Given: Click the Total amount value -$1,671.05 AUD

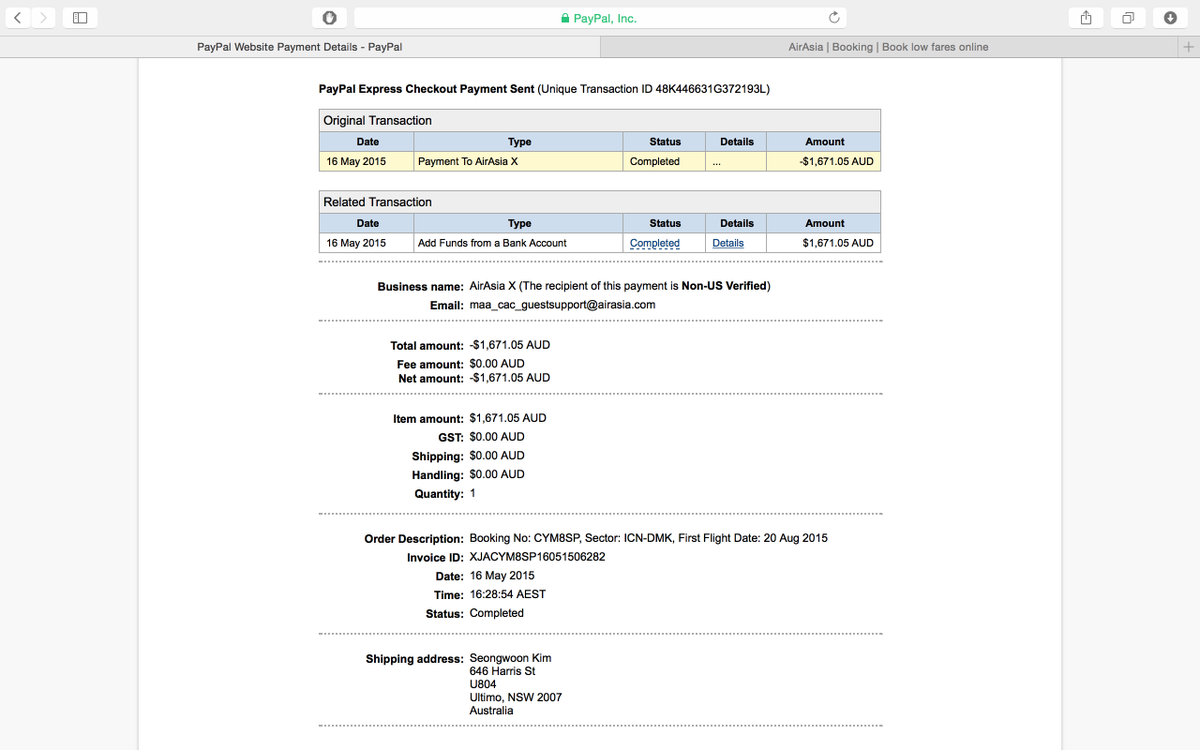Looking at the screenshot, I should click(509, 345).
